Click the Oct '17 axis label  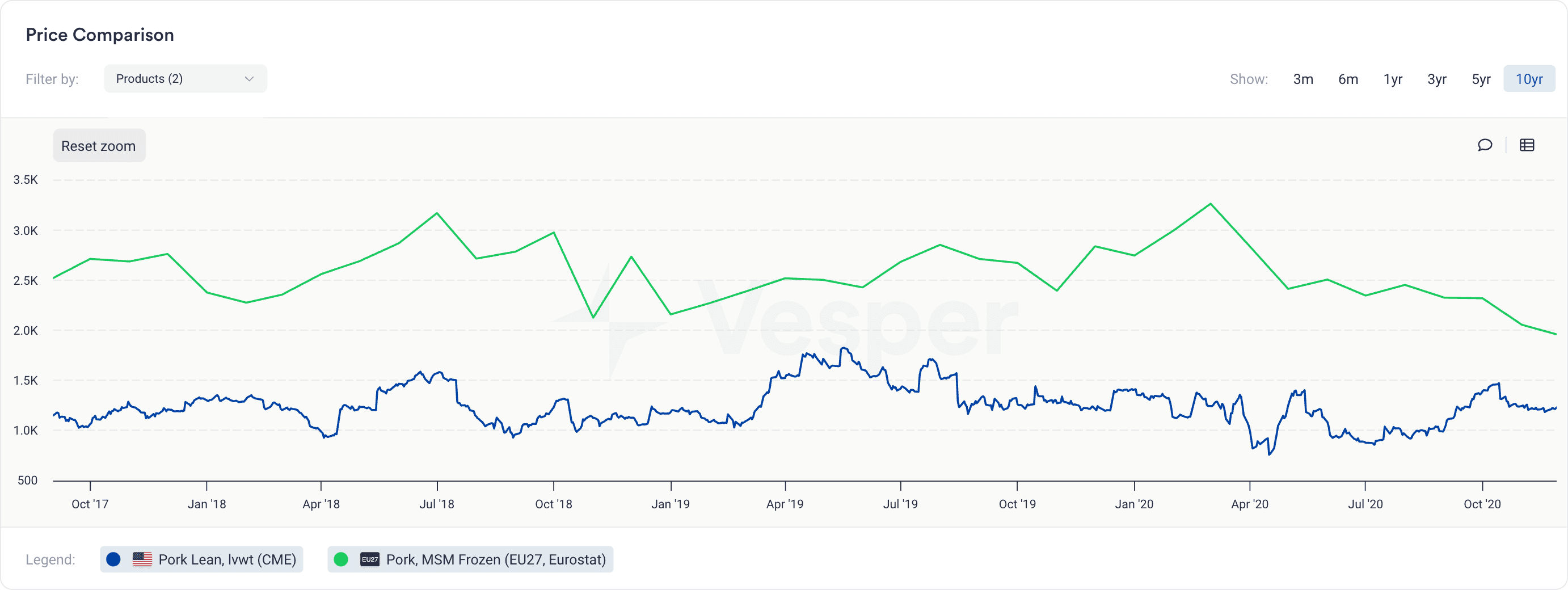click(90, 504)
